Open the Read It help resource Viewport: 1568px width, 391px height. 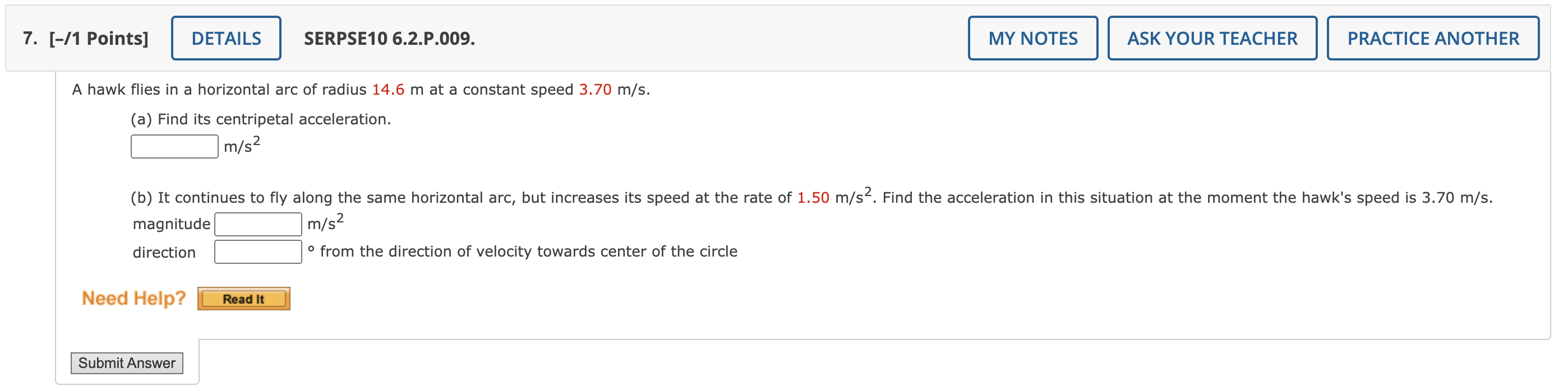(x=243, y=298)
